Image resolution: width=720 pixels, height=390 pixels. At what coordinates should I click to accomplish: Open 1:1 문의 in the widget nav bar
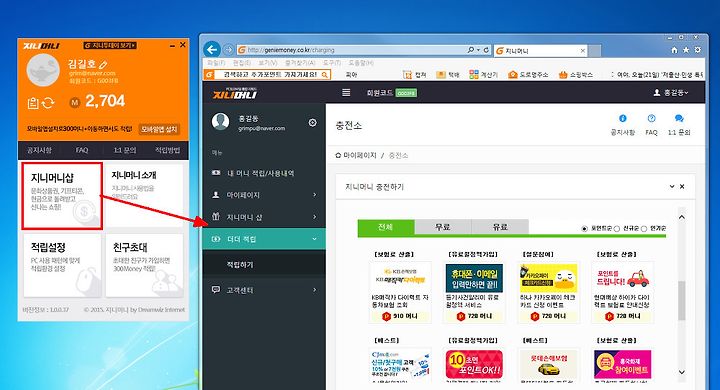125,150
